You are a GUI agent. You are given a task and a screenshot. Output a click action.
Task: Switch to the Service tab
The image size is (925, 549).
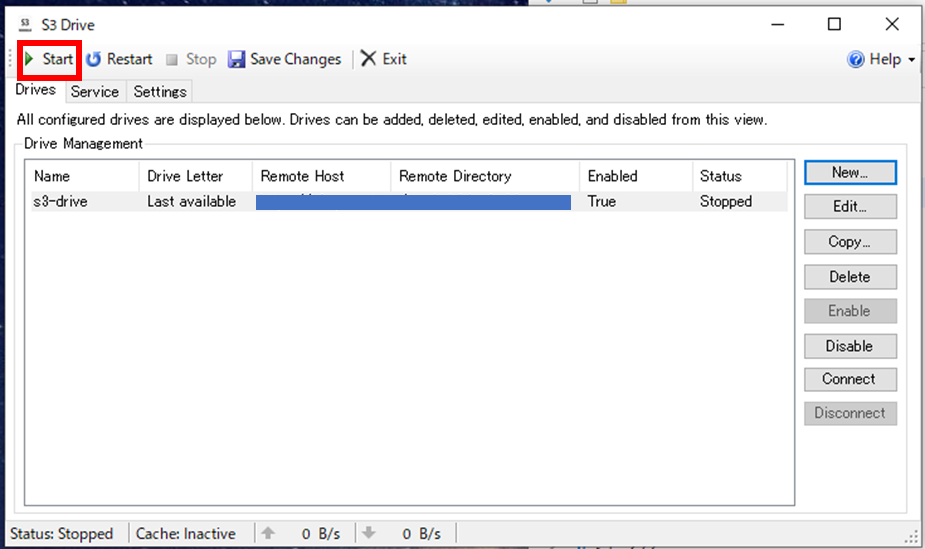(x=95, y=91)
